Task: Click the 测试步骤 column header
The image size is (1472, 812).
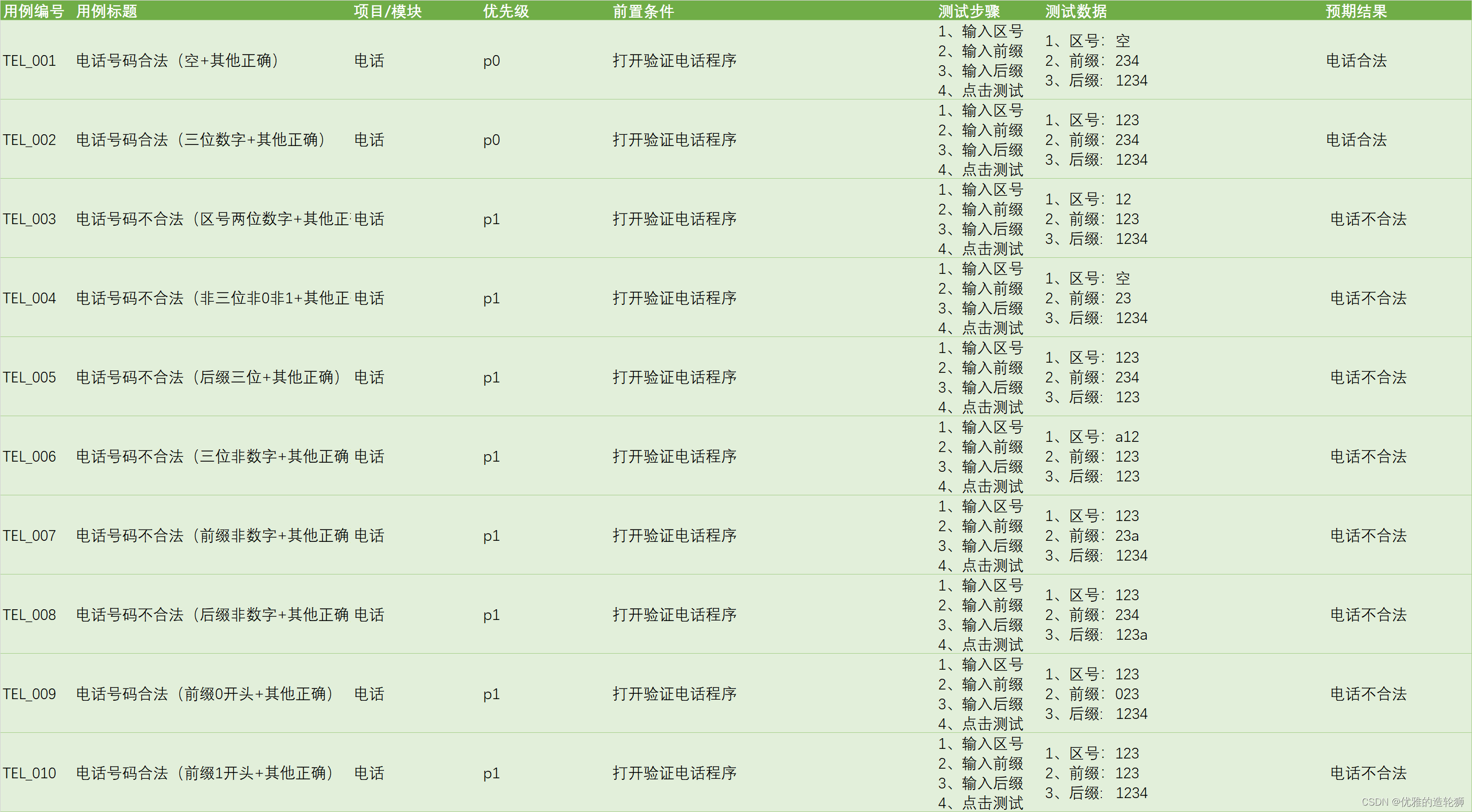Action: click(x=969, y=11)
